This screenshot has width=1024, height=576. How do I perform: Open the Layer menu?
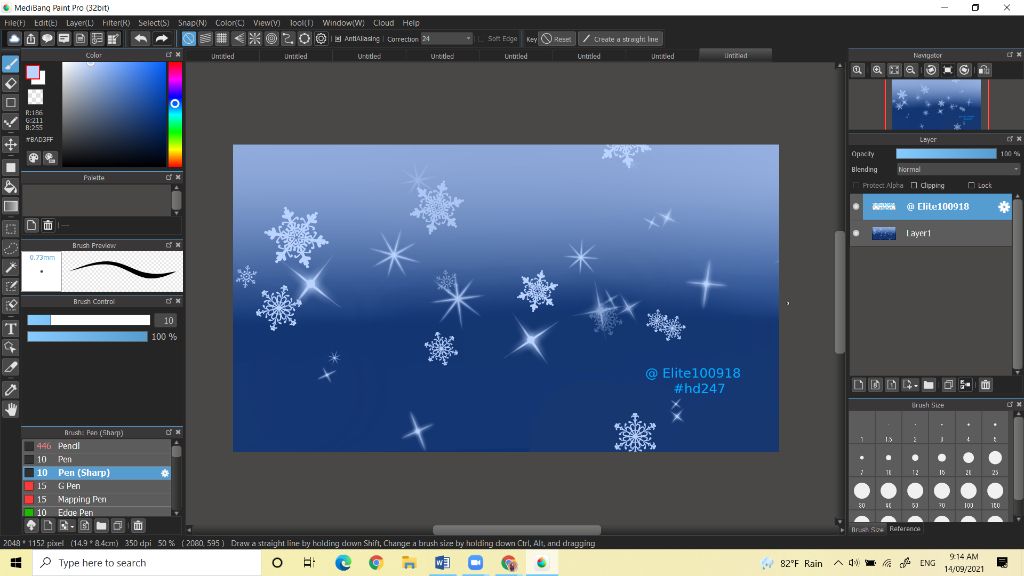point(80,23)
